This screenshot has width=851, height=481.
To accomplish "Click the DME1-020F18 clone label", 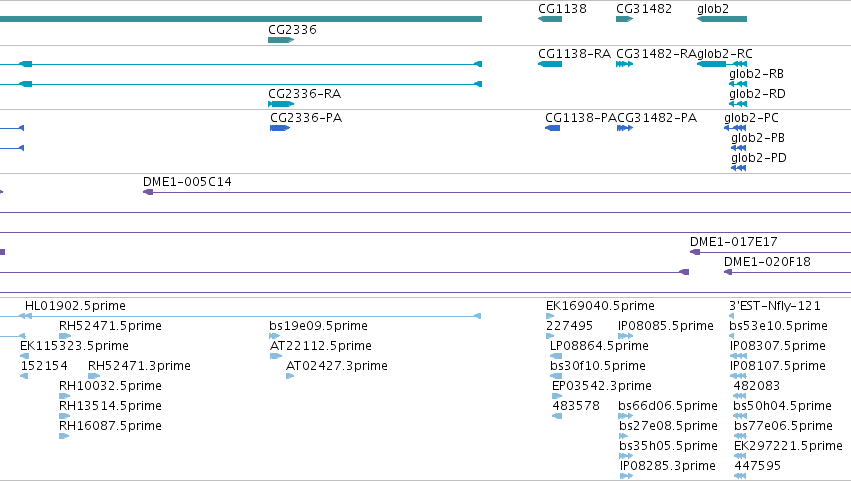I will click(767, 262).
